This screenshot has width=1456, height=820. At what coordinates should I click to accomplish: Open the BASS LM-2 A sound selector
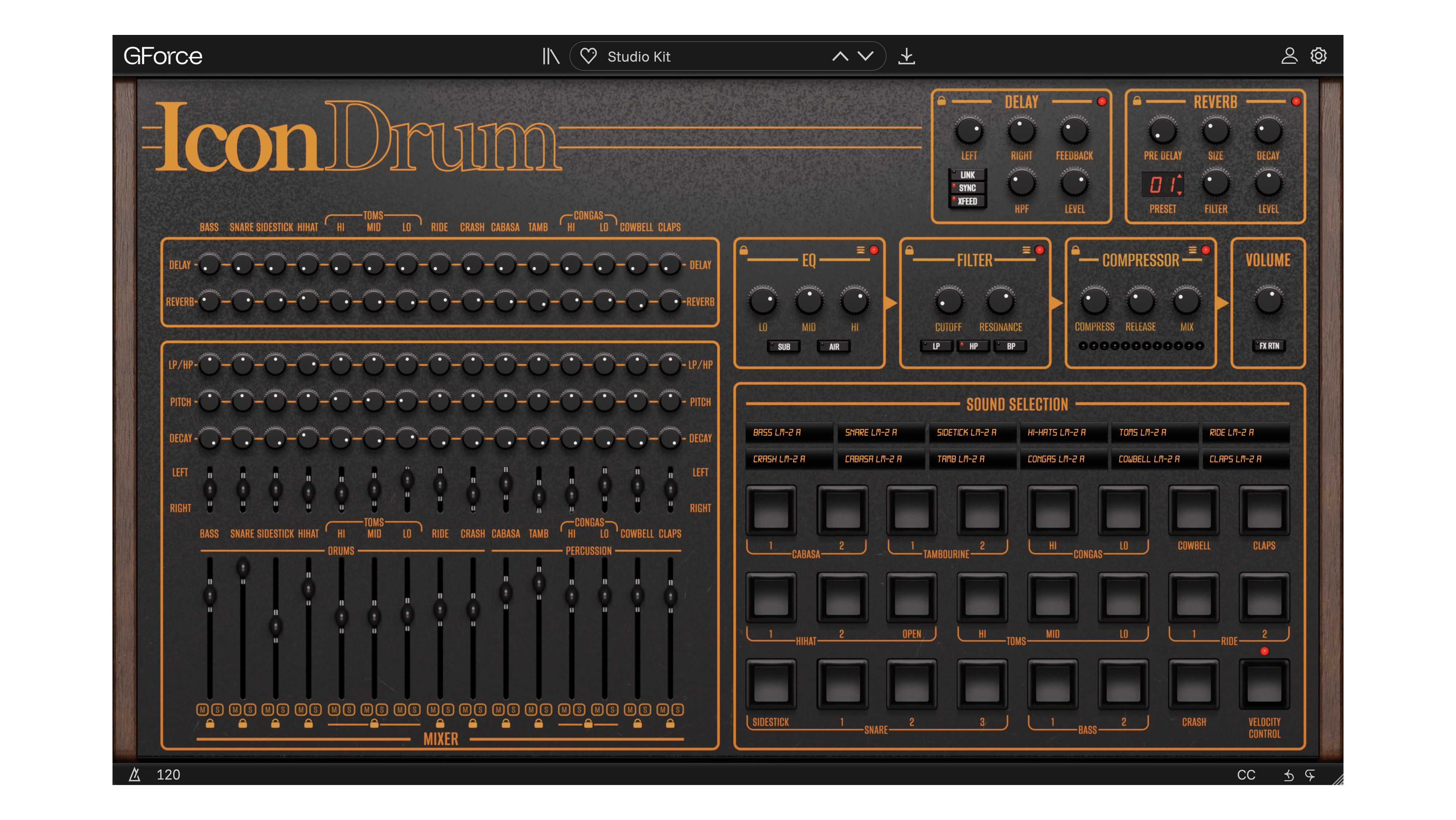[x=789, y=433]
